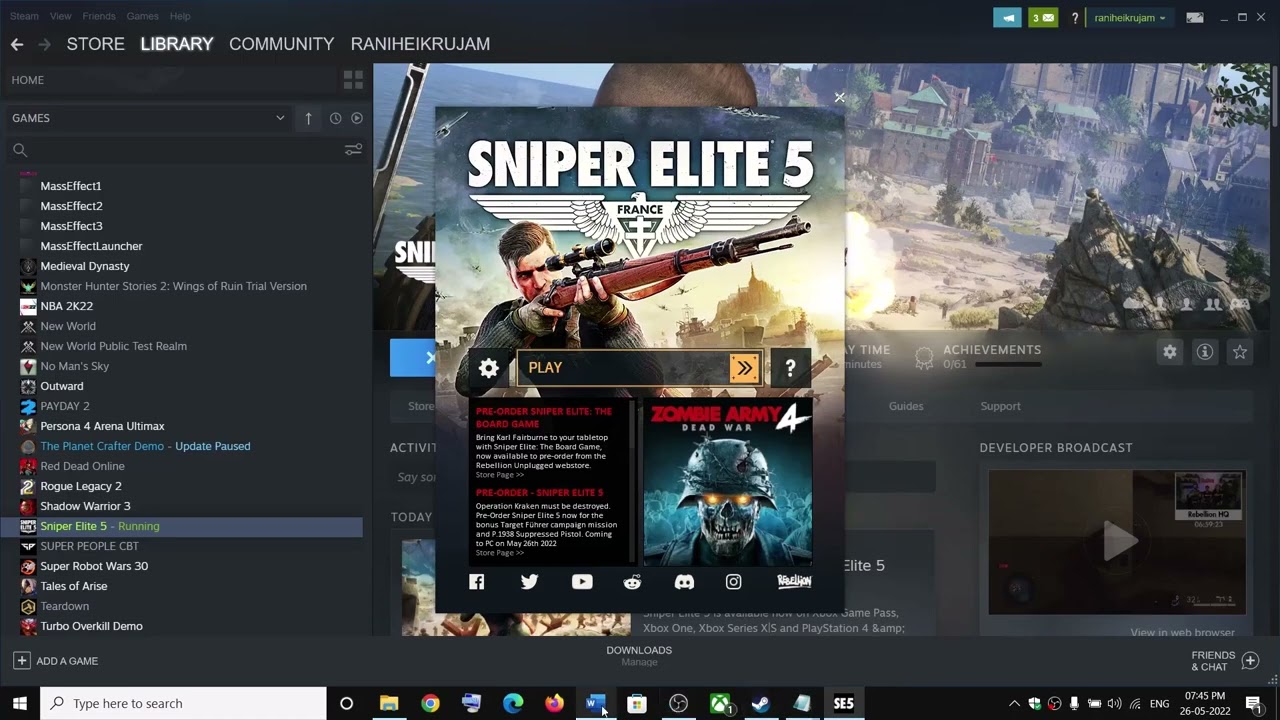This screenshot has height=720, width=1280.
Task: Open Chrome from the Windows taskbar
Action: 430,704
